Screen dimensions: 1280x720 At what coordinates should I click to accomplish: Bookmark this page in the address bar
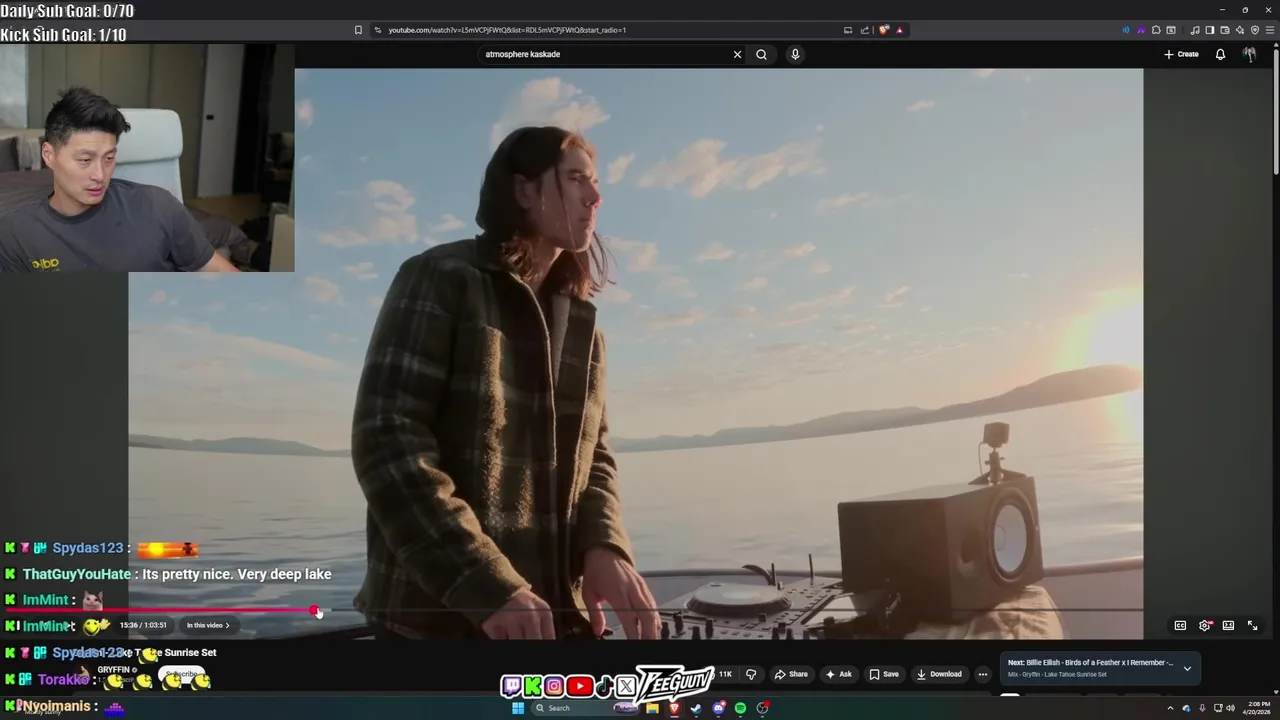pyautogui.click(x=358, y=30)
